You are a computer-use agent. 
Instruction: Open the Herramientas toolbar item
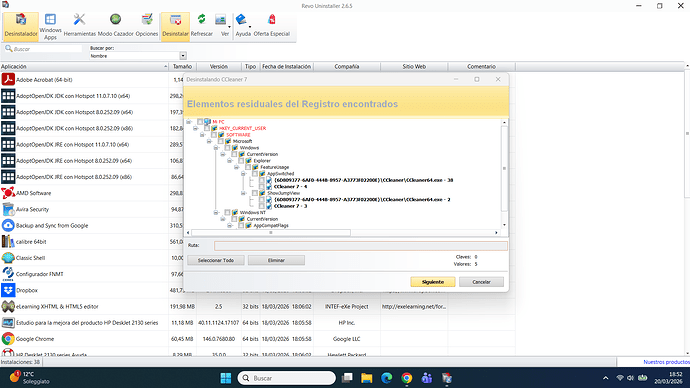79,26
